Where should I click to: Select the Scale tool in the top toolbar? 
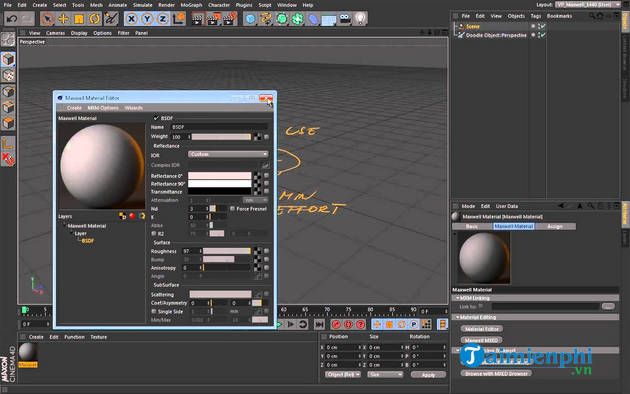pos(79,19)
